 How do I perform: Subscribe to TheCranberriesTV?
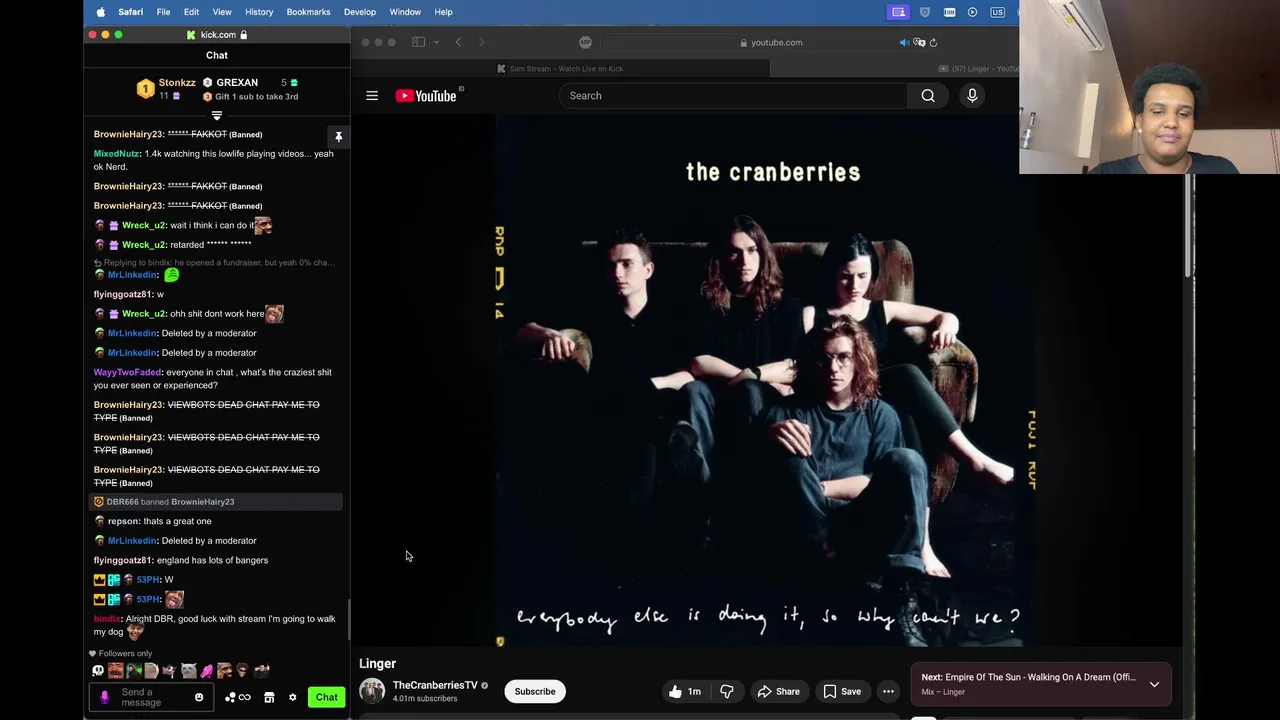(535, 691)
